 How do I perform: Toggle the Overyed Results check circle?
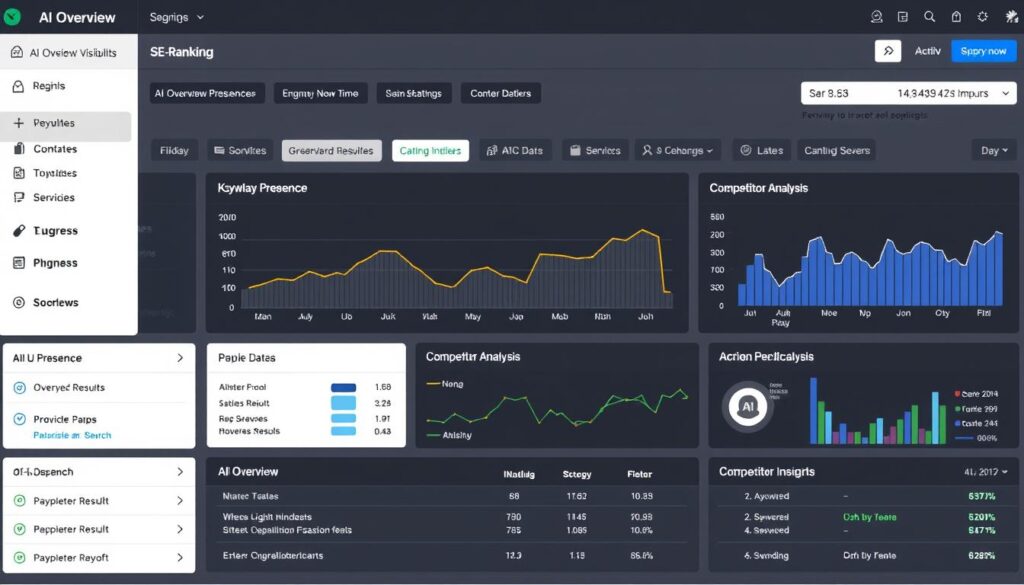tap(20, 387)
